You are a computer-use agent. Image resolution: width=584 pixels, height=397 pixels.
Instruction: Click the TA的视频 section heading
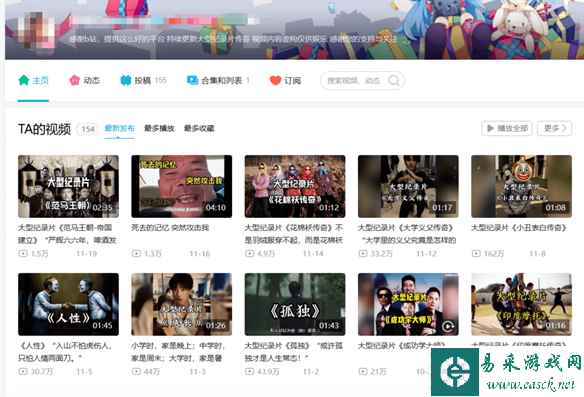pyautogui.click(x=44, y=129)
